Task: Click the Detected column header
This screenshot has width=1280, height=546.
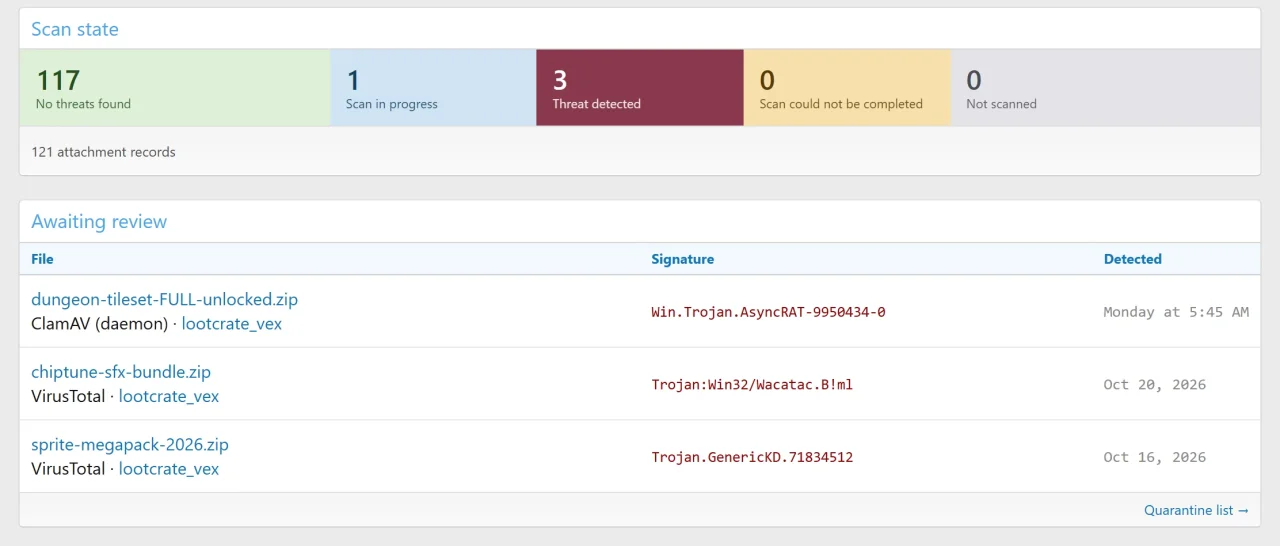Action: pos(1133,259)
